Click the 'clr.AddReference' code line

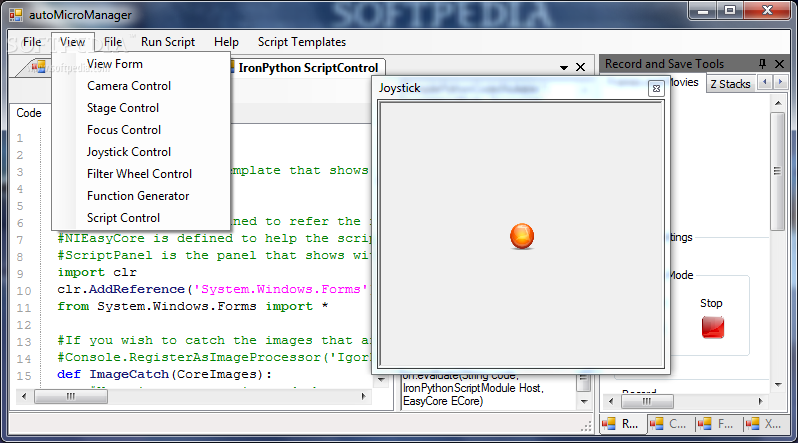214,289
